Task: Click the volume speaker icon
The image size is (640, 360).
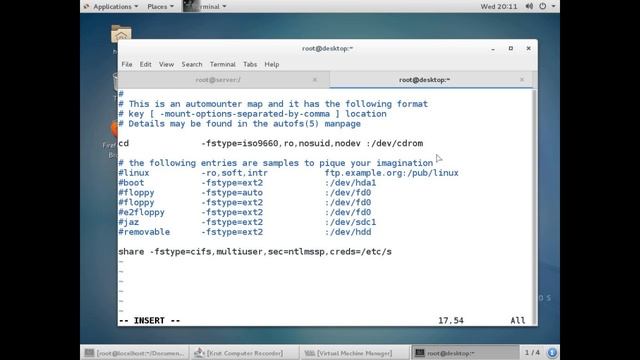Action: pyautogui.click(x=529, y=7)
